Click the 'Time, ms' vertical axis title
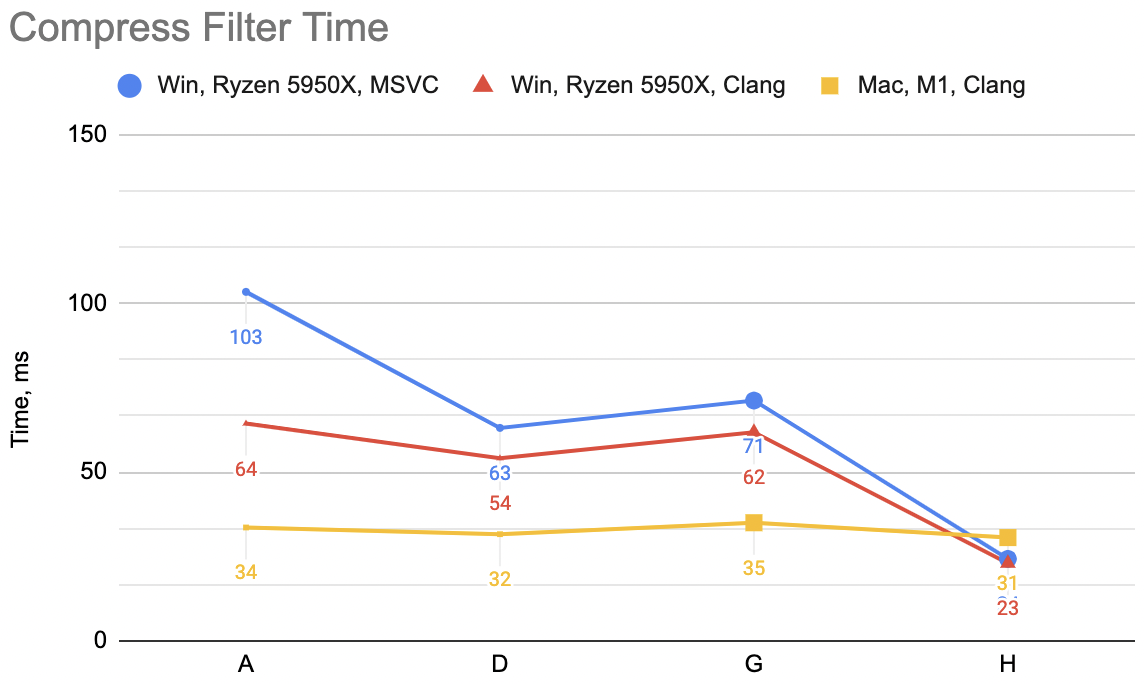This screenshot has width=1144, height=684. [x=20, y=399]
